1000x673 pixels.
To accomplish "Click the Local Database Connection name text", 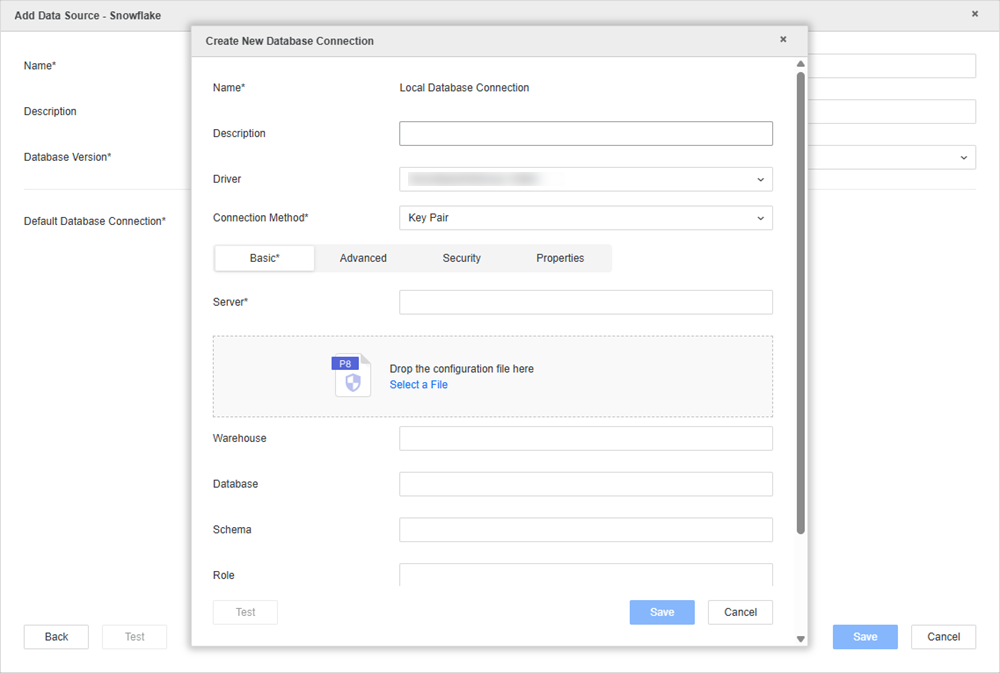I will [x=464, y=88].
